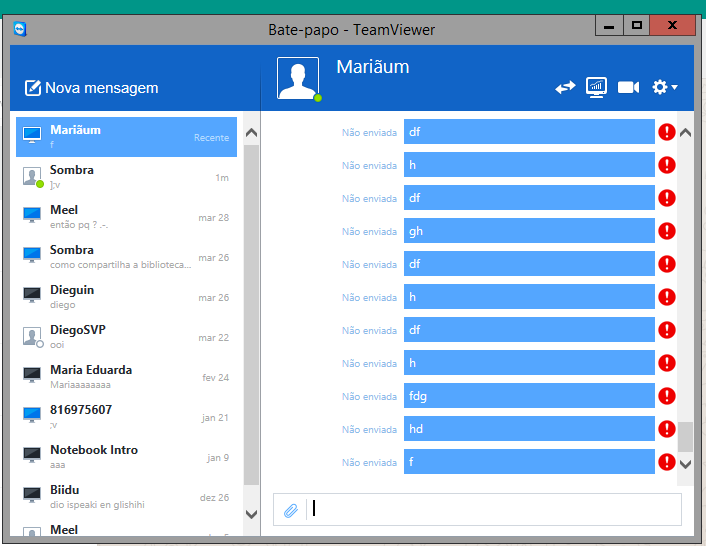Screen dimensions: 706x546
Task: Click the DiegoSVP offline contact avatar icon
Action: click(33, 337)
